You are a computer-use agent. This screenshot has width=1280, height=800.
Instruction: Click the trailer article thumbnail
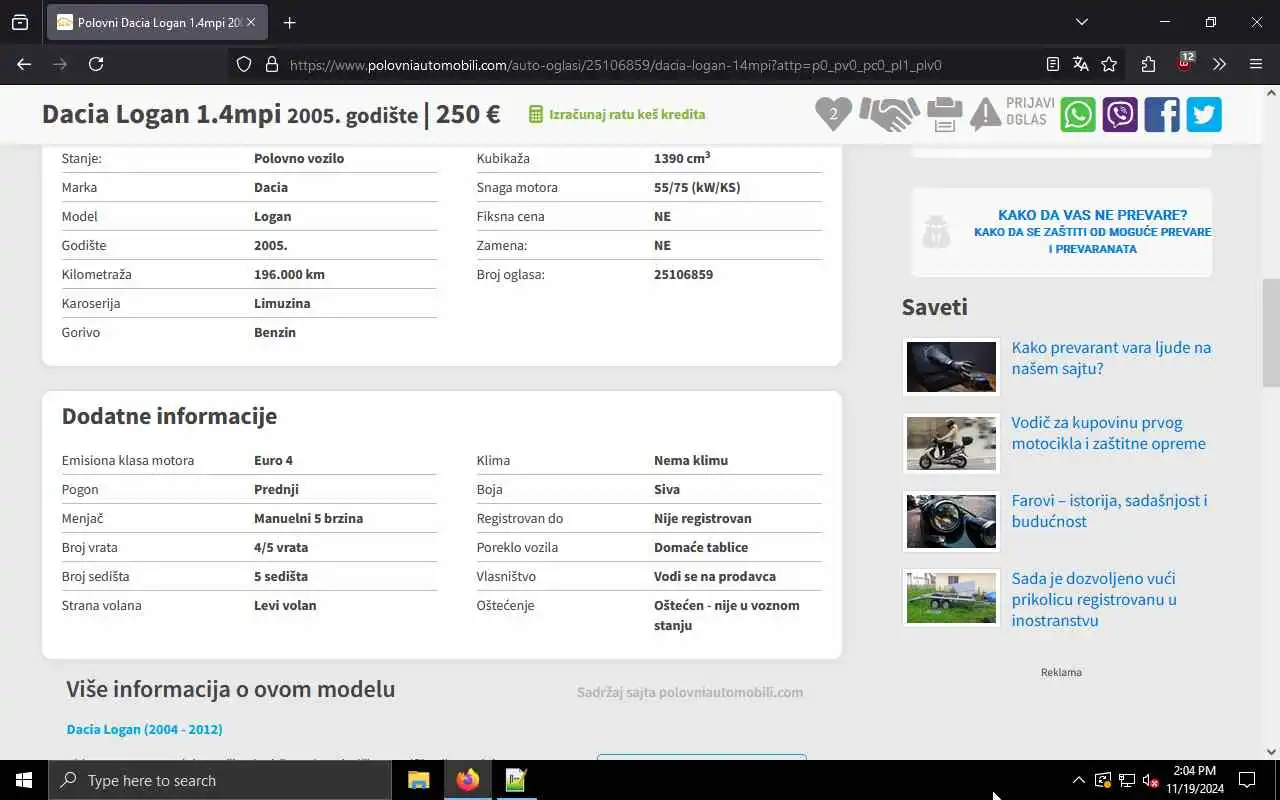point(951,598)
